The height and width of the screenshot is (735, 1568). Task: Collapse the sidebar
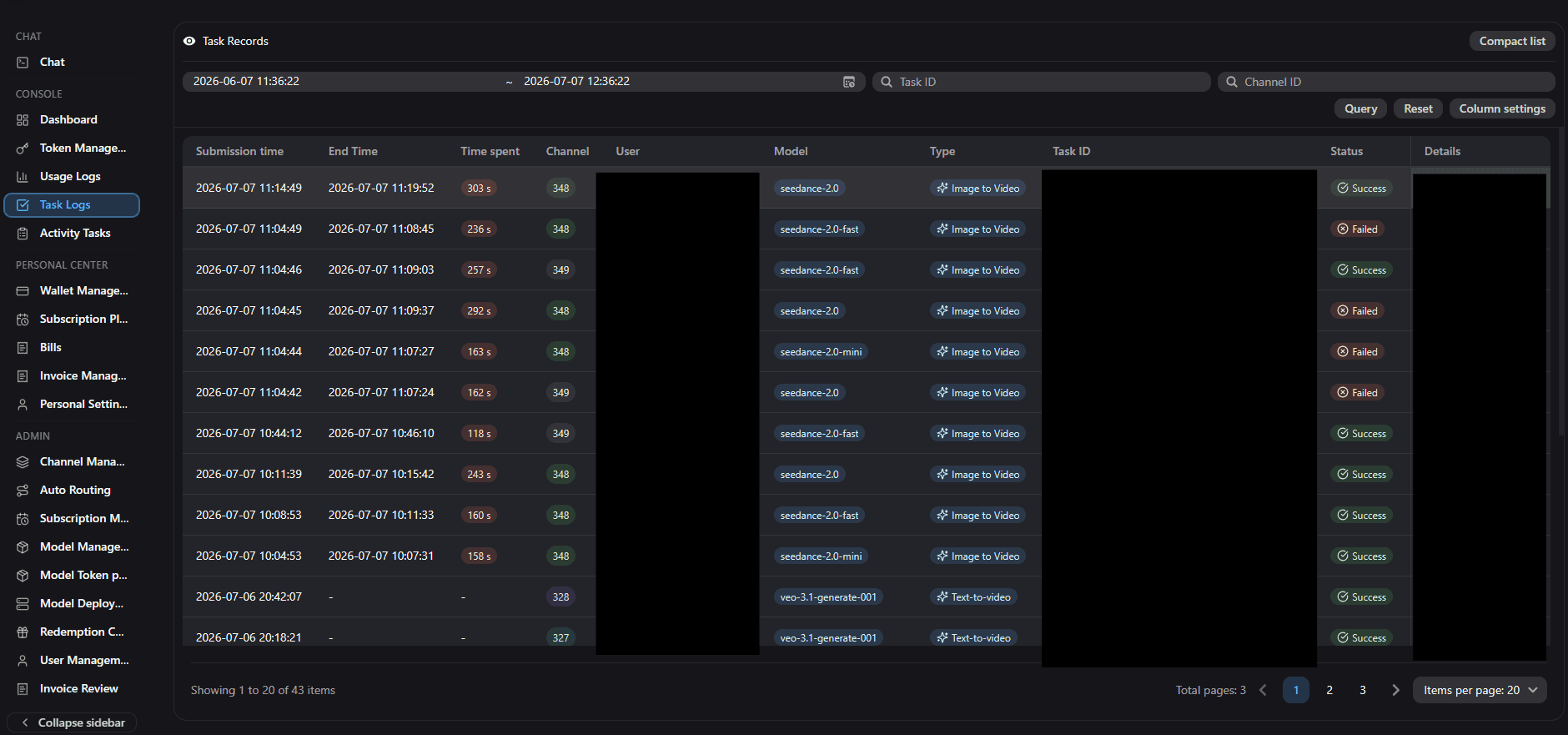point(72,722)
